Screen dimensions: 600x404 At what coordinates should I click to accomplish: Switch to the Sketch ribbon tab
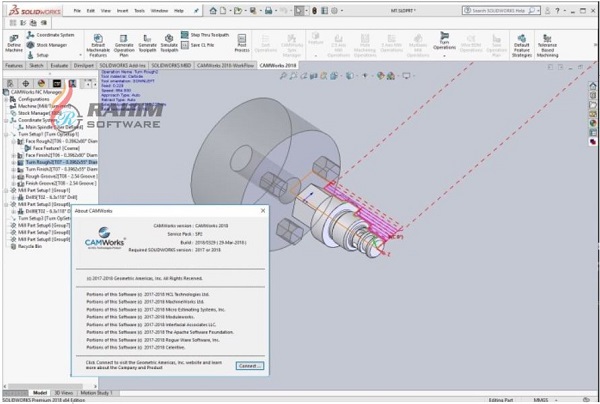[x=36, y=65]
